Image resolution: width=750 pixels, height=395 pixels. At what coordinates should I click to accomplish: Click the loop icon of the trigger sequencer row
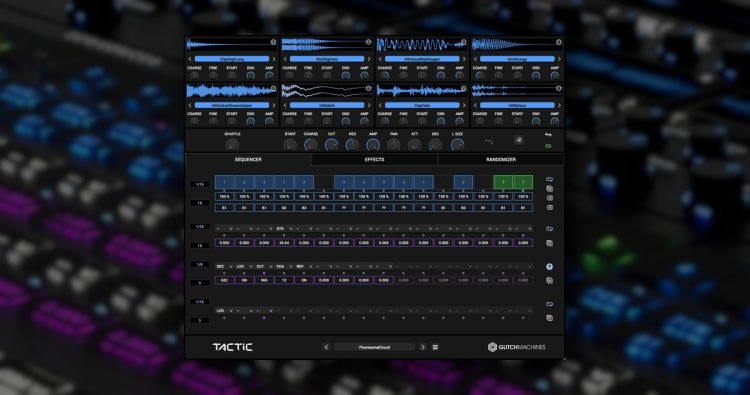tap(549, 179)
